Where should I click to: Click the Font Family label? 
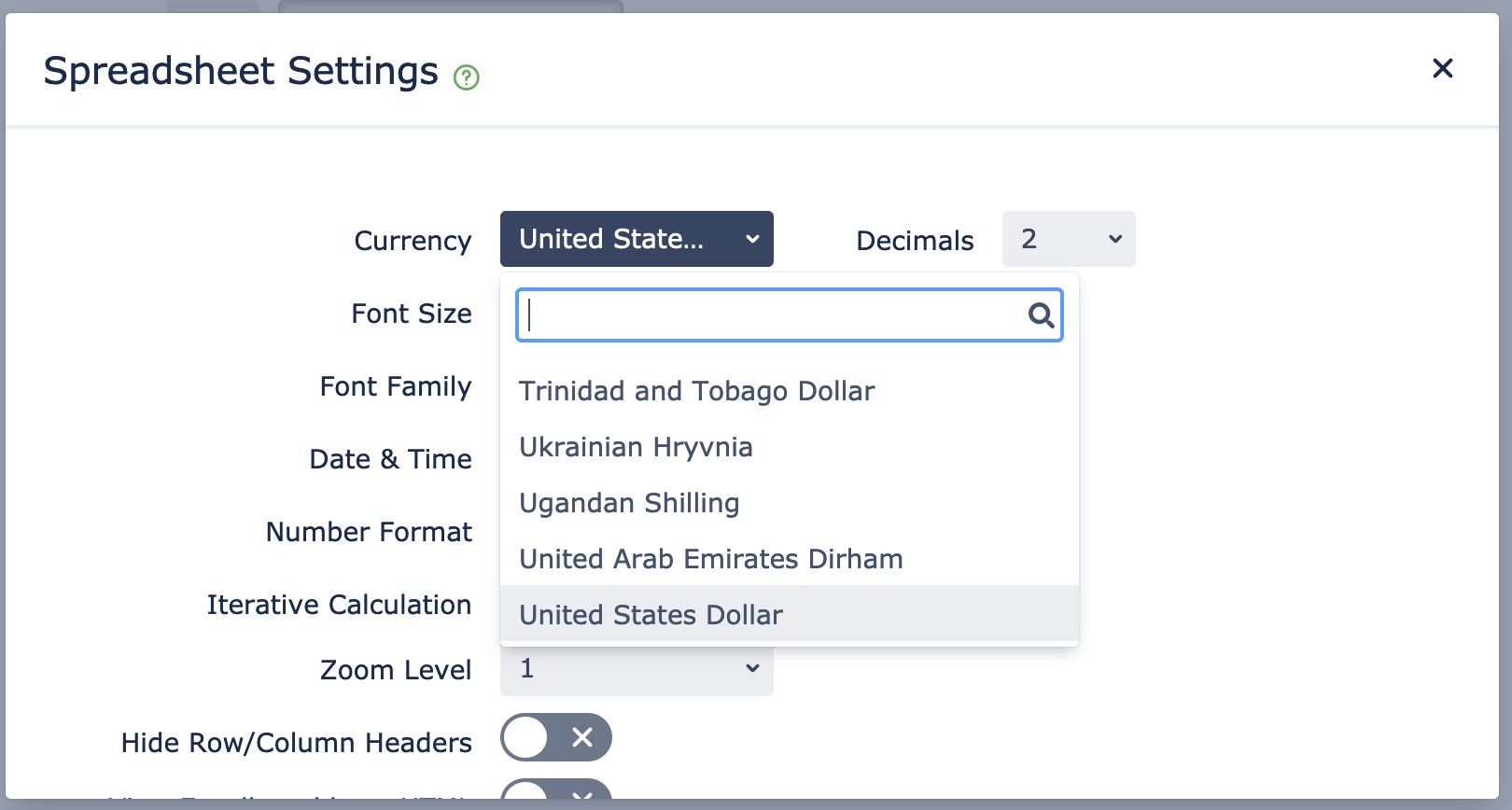pyautogui.click(x=396, y=386)
